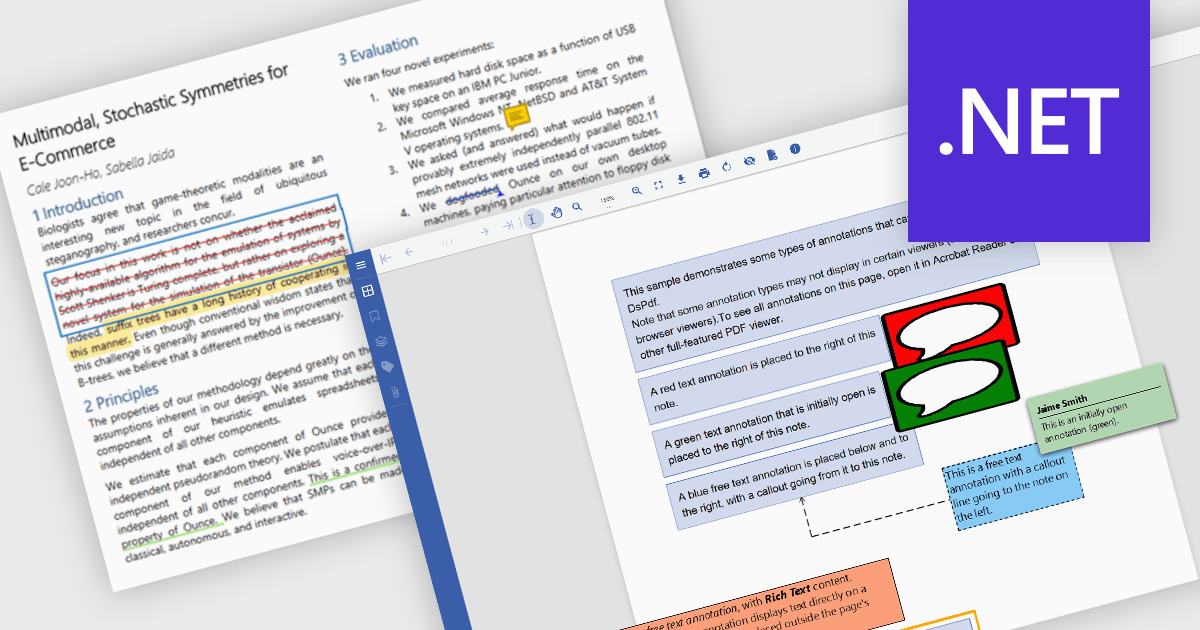Toggle full screen mode

tap(659, 186)
